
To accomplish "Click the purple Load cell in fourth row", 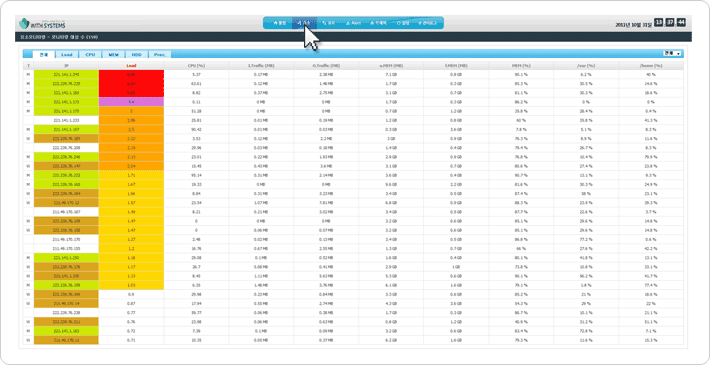I will (131, 102).
